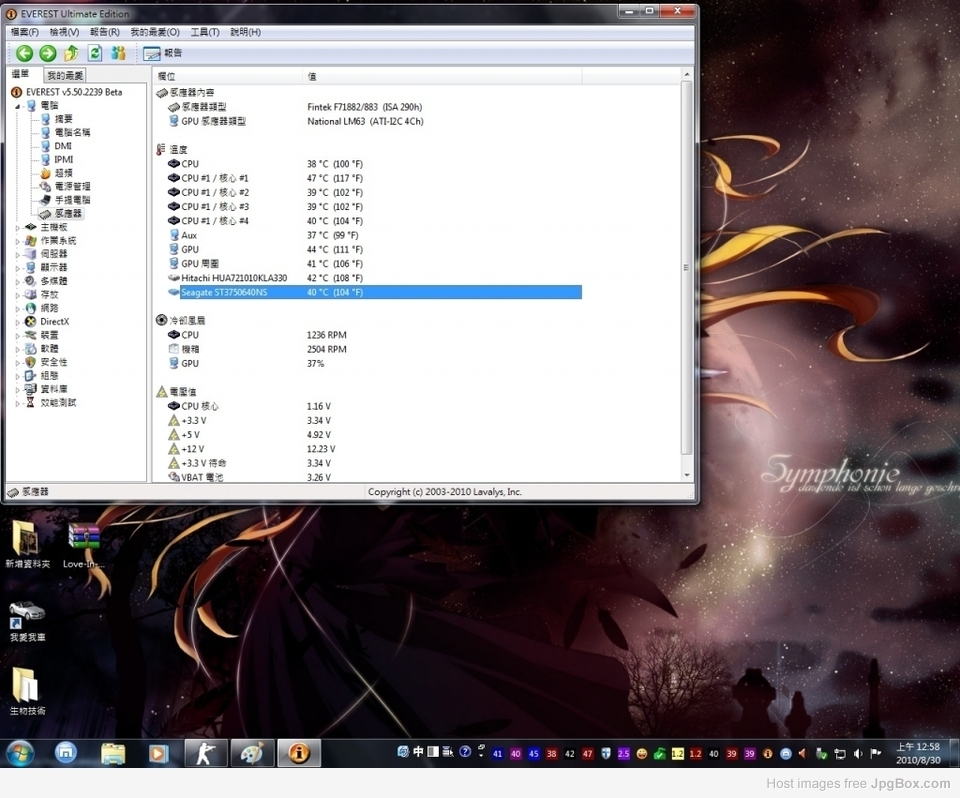Collapse the 電腦 tree node

[x=18, y=105]
